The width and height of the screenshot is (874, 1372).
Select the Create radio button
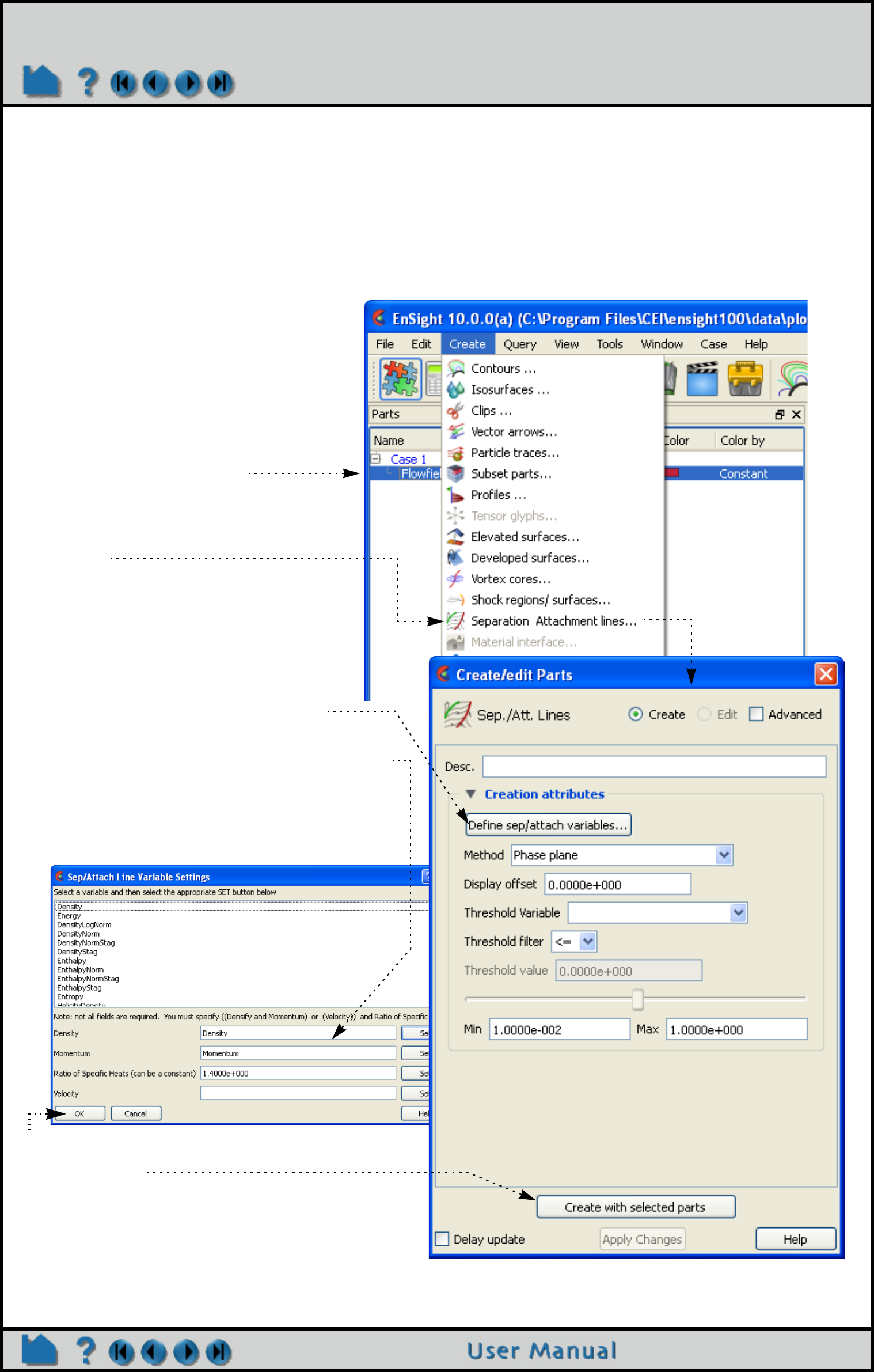pos(636,714)
